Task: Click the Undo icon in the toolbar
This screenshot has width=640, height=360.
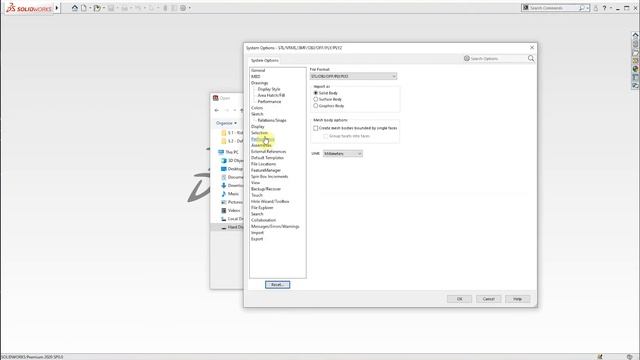Action: point(138,8)
